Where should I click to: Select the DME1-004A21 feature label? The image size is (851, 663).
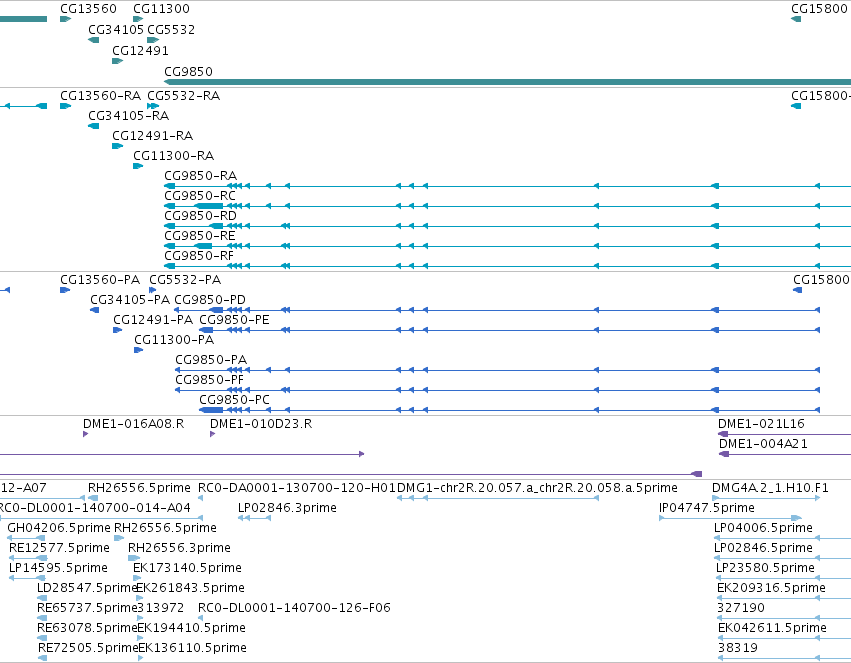(x=763, y=444)
